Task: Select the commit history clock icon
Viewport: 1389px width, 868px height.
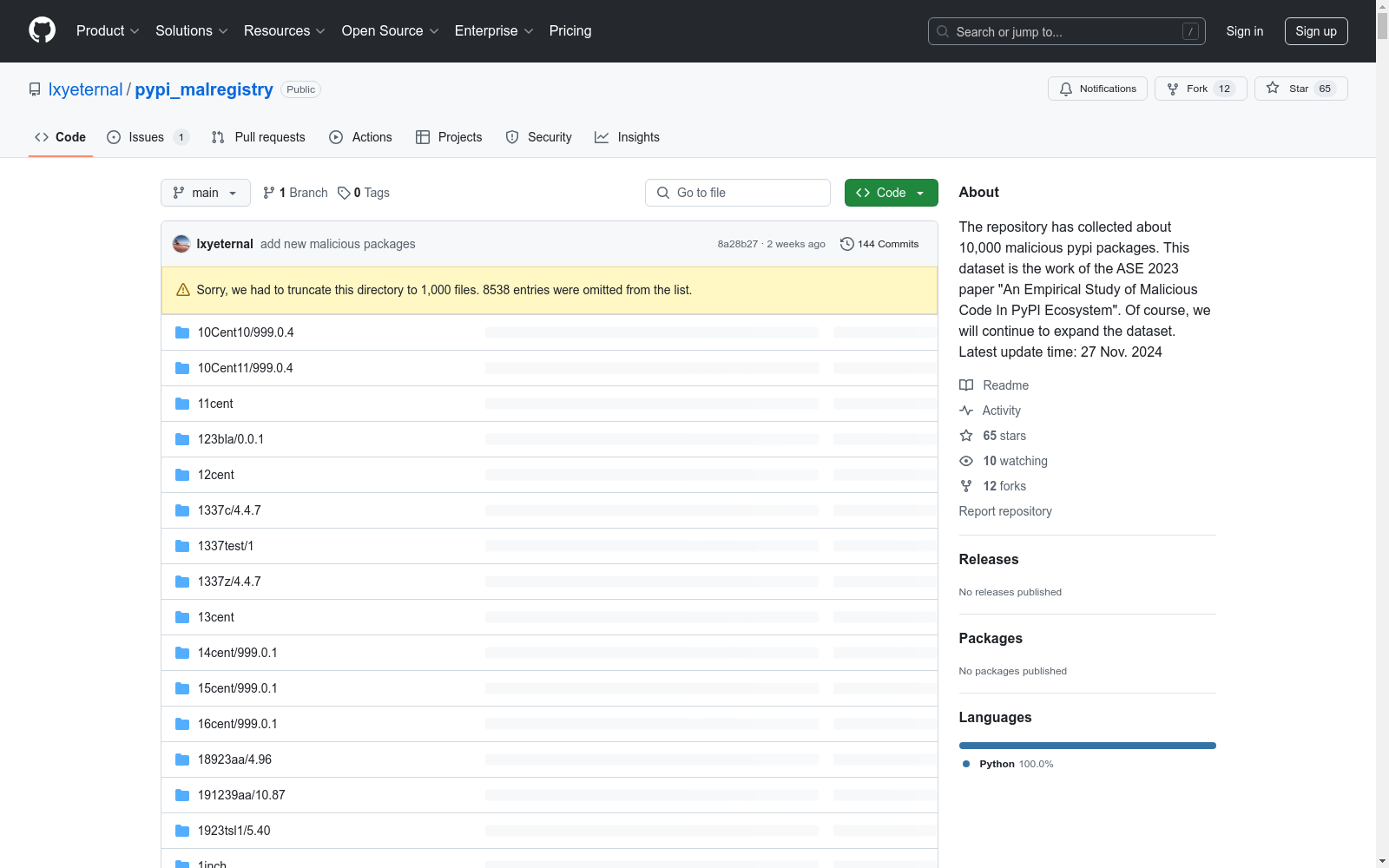Action: point(847,244)
